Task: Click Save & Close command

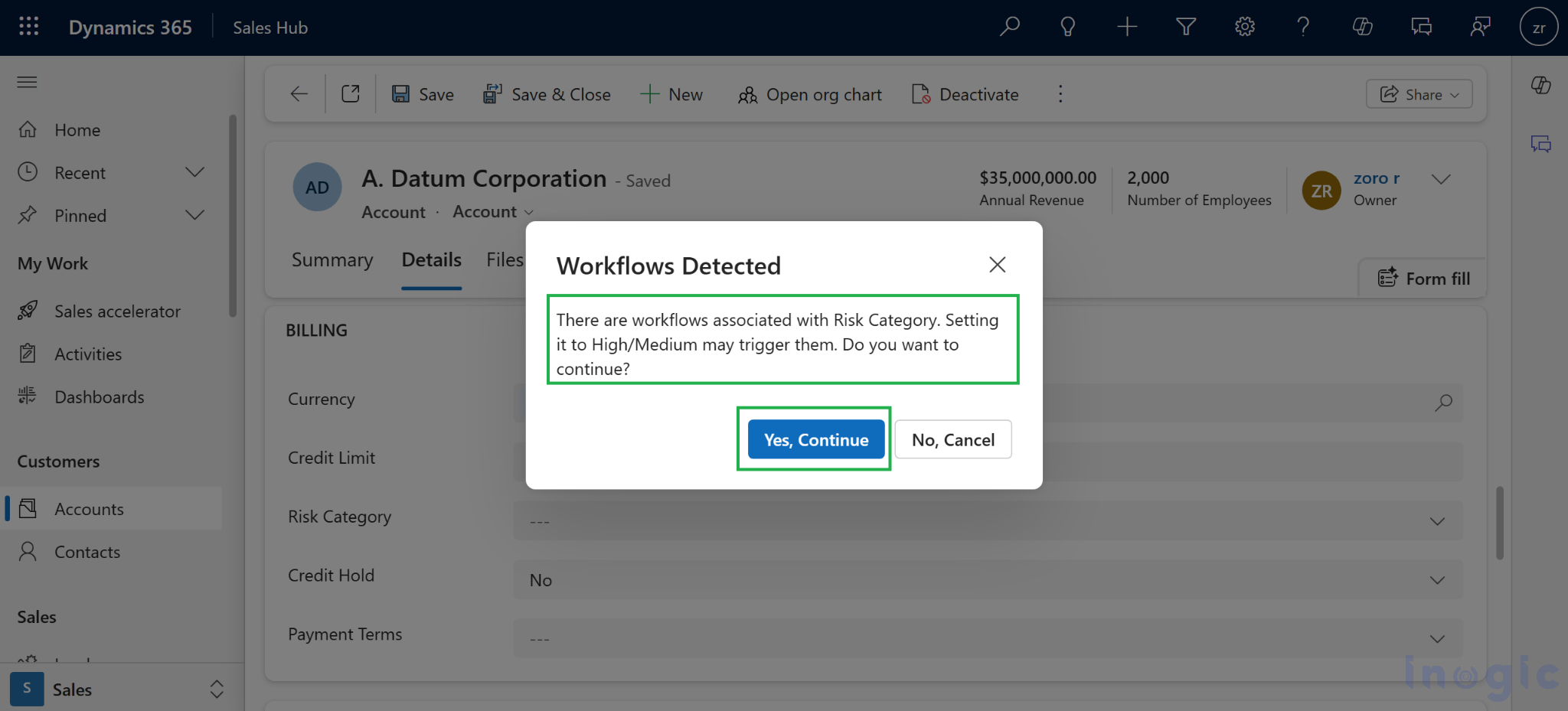Action: coord(547,94)
